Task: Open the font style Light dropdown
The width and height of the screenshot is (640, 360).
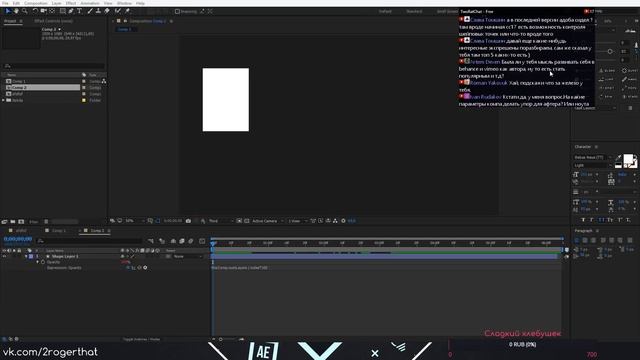Action: click(593, 165)
